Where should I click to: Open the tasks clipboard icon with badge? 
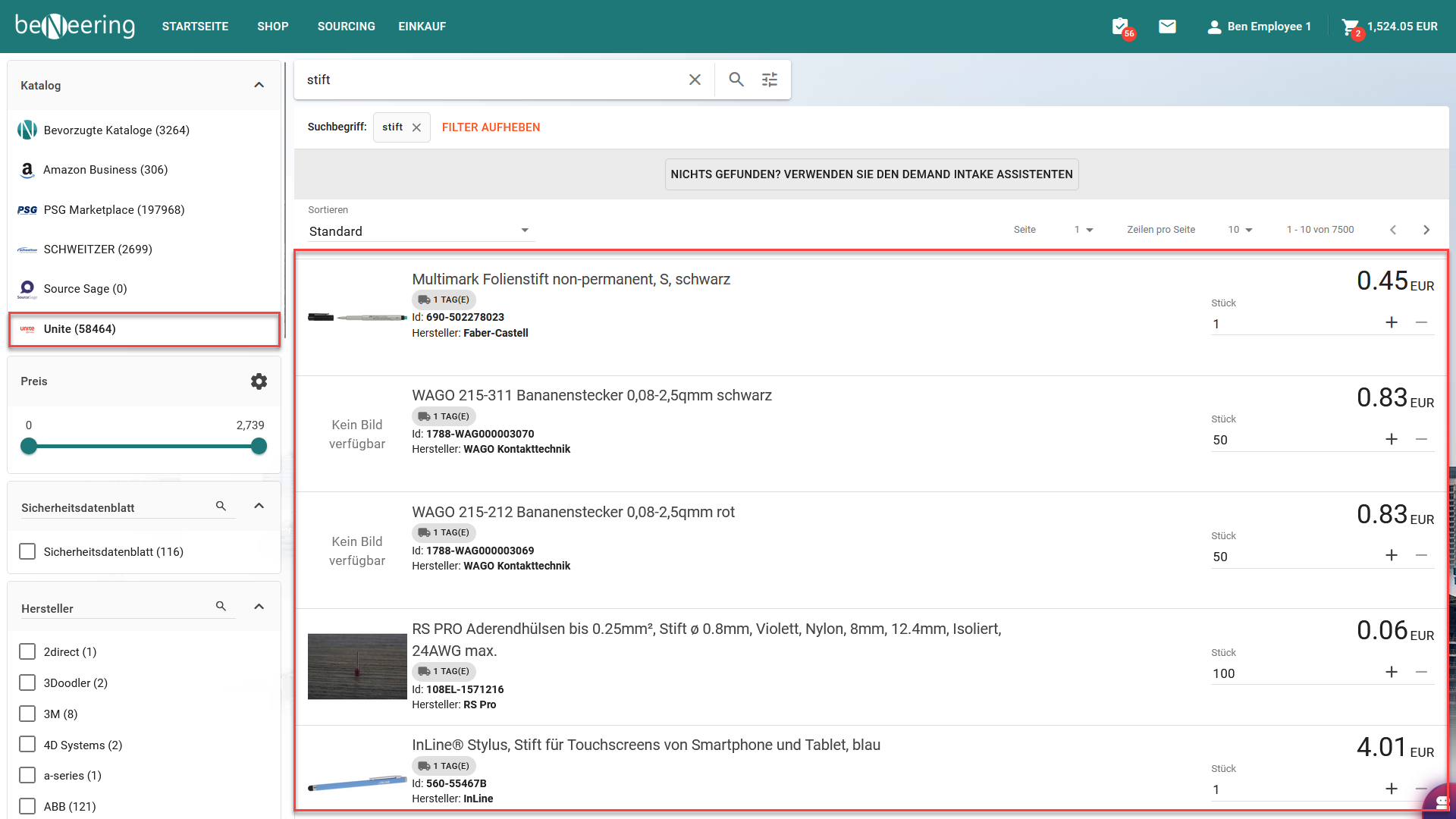click(x=1120, y=27)
